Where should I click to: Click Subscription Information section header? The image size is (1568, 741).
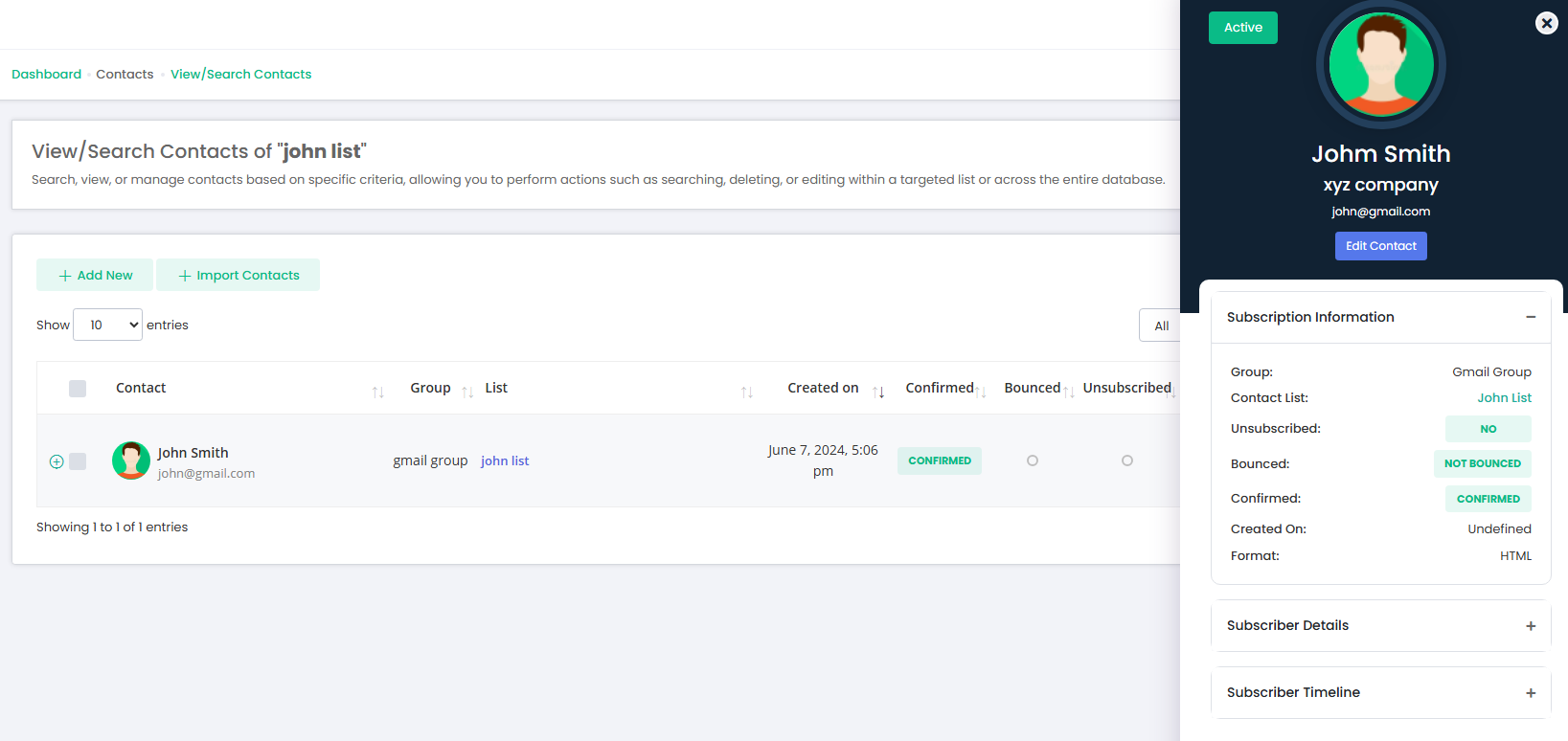pyautogui.click(x=1381, y=317)
